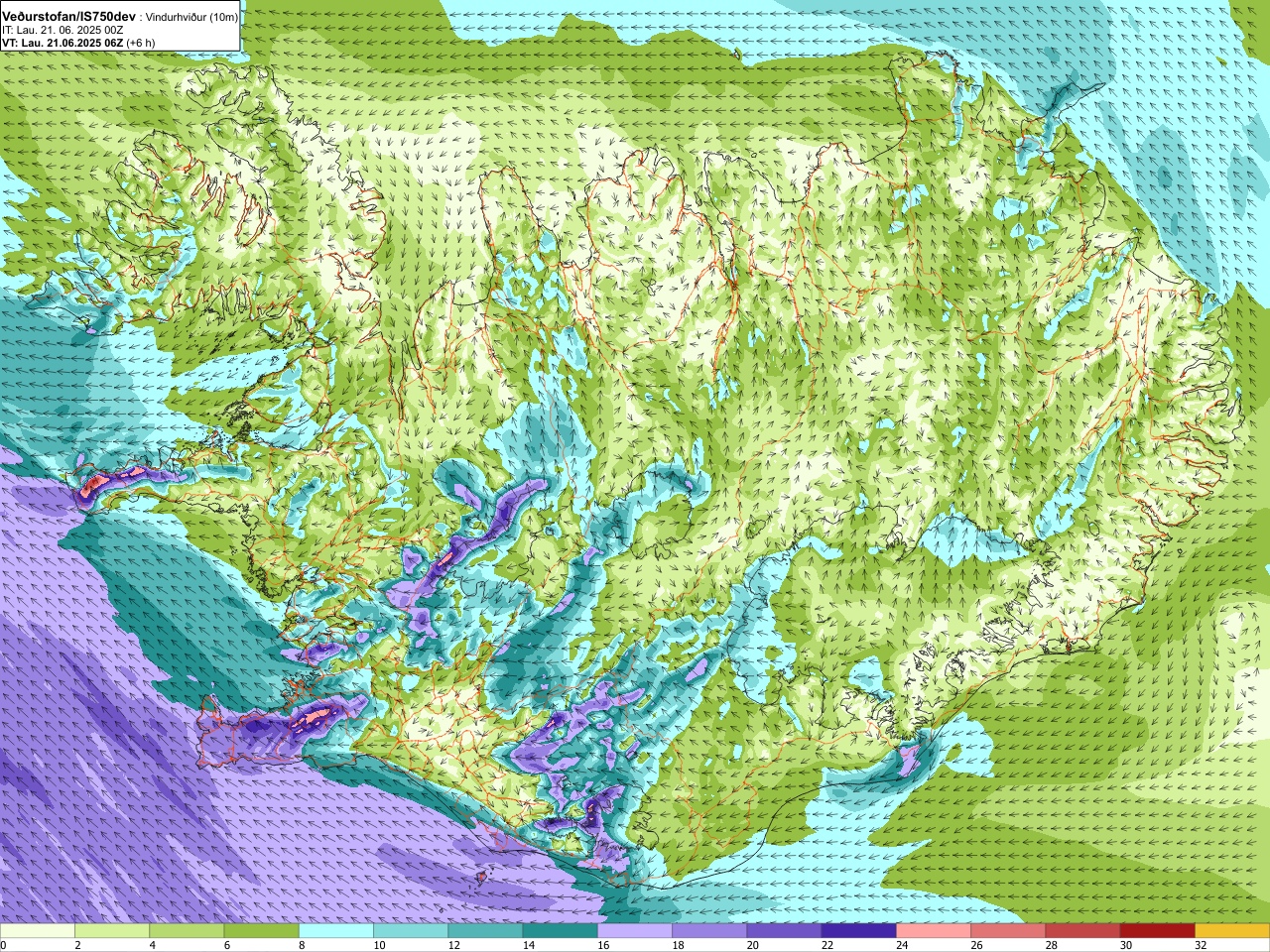
Task: Pick the light green 2–4 legend swatch
Action: click(112, 931)
